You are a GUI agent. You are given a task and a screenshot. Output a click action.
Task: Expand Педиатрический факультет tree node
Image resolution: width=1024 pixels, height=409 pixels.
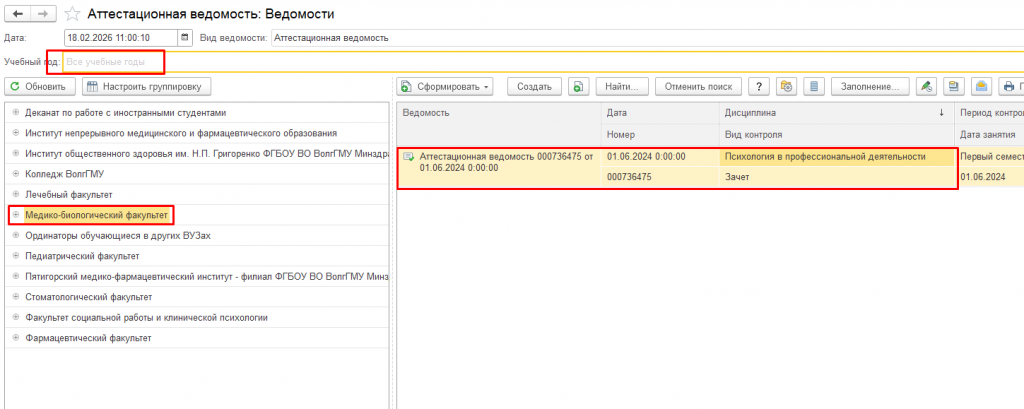[x=15, y=255]
